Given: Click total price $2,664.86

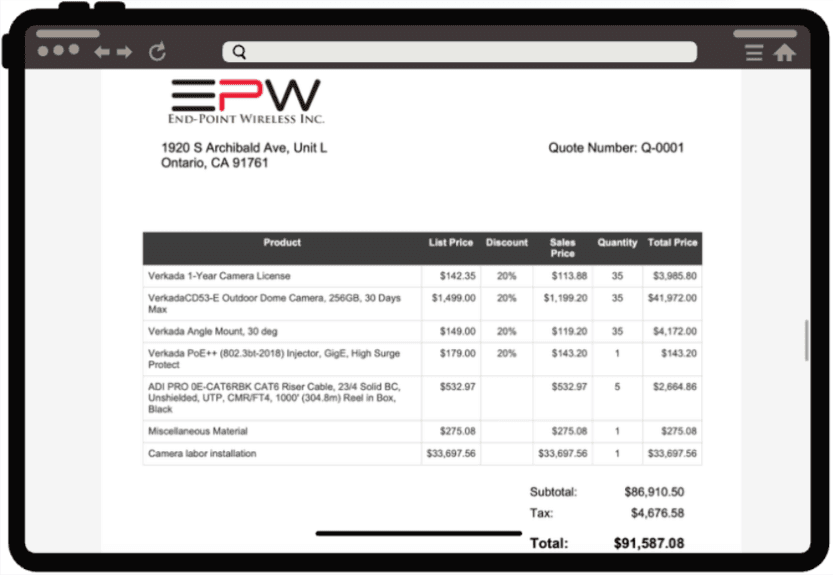Looking at the screenshot, I should 675,386.
